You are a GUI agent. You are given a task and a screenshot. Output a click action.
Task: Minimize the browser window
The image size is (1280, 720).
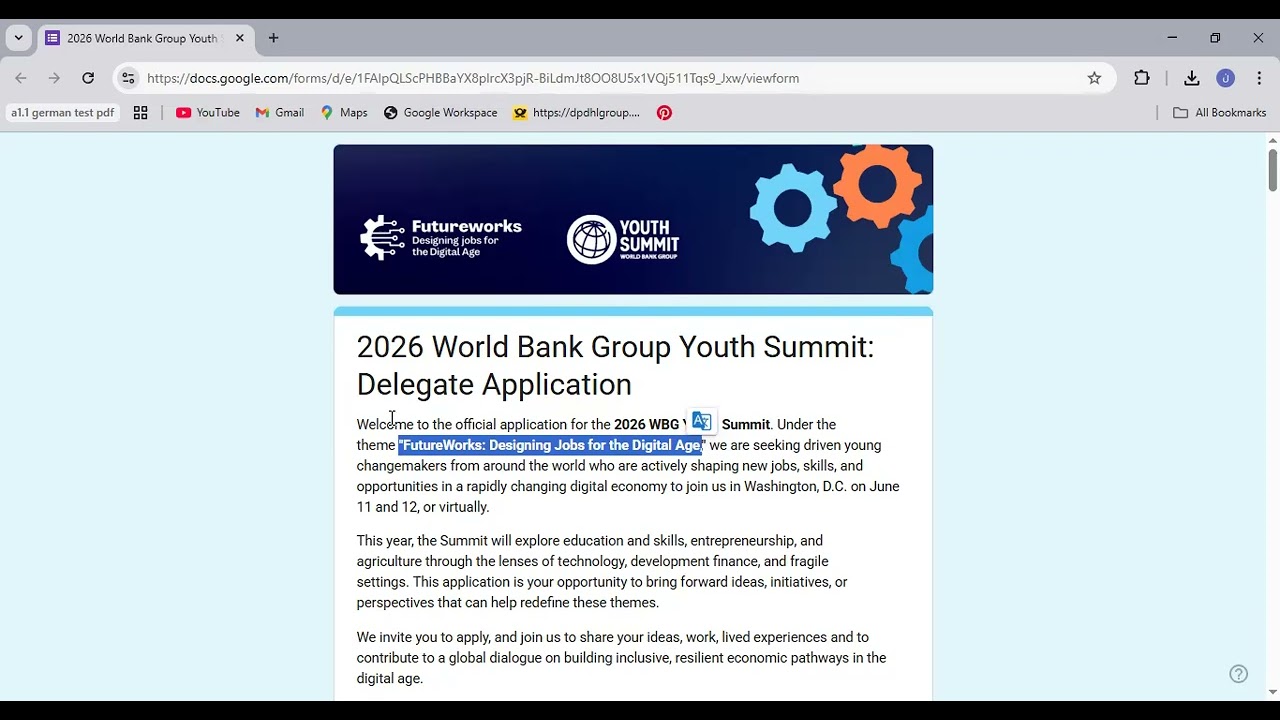[x=1172, y=38]
